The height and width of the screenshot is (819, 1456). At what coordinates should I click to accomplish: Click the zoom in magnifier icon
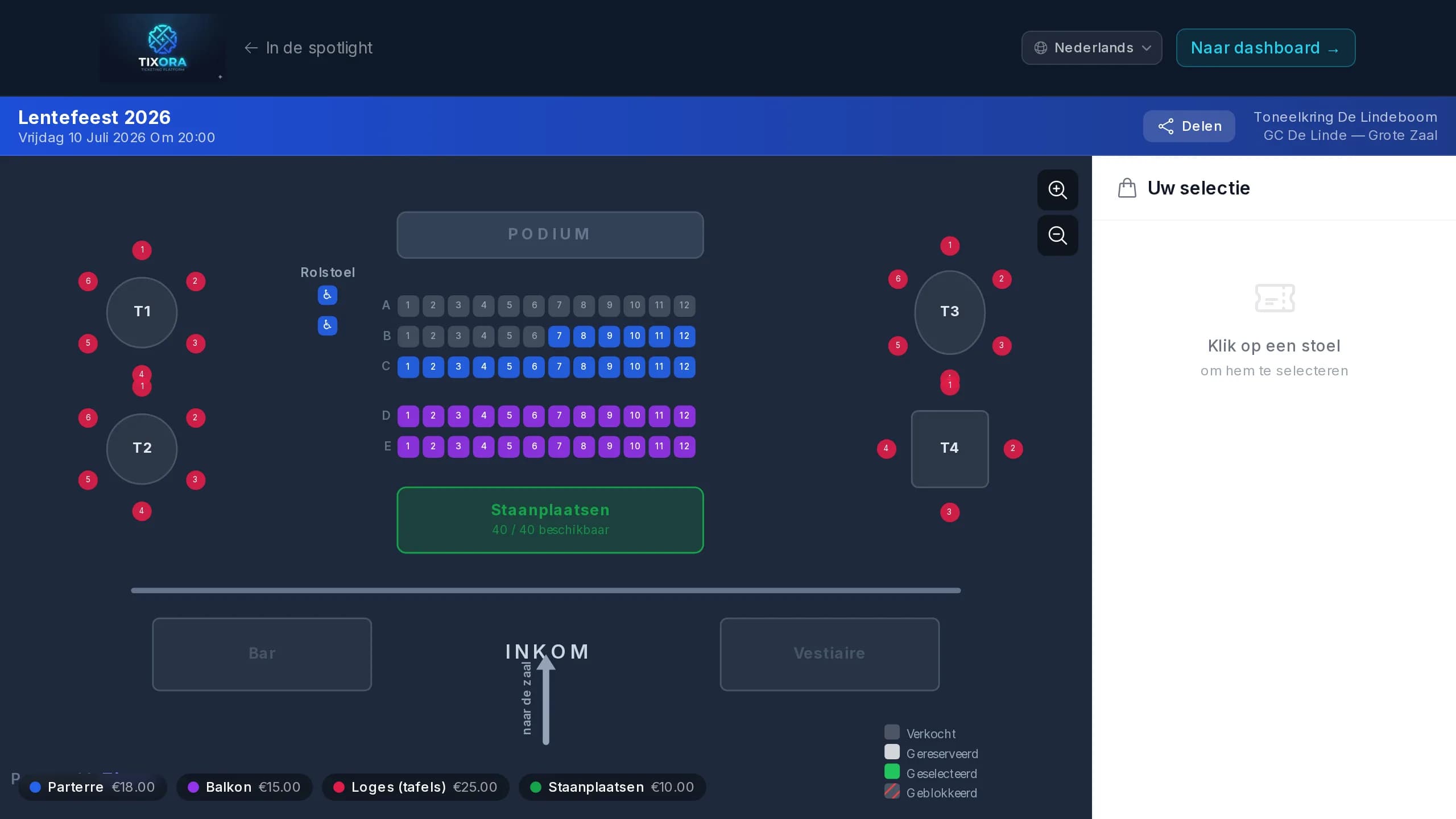pyautogui.click(x=1057, y=189)
